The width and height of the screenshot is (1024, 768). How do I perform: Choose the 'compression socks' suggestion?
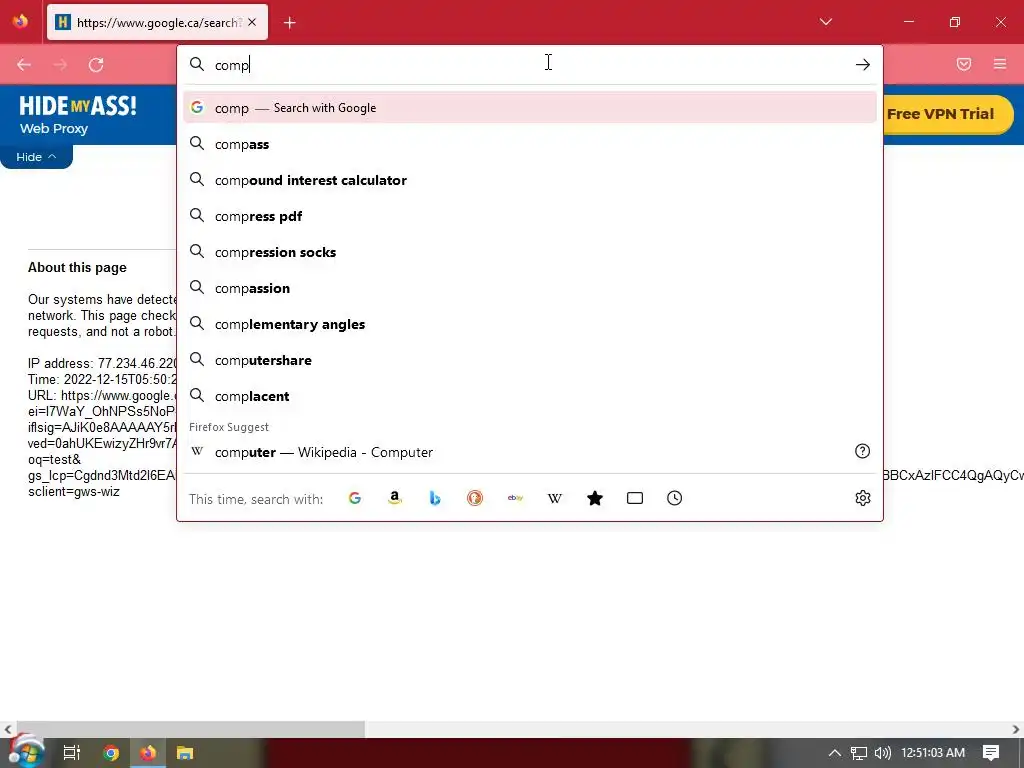[530, 252]
